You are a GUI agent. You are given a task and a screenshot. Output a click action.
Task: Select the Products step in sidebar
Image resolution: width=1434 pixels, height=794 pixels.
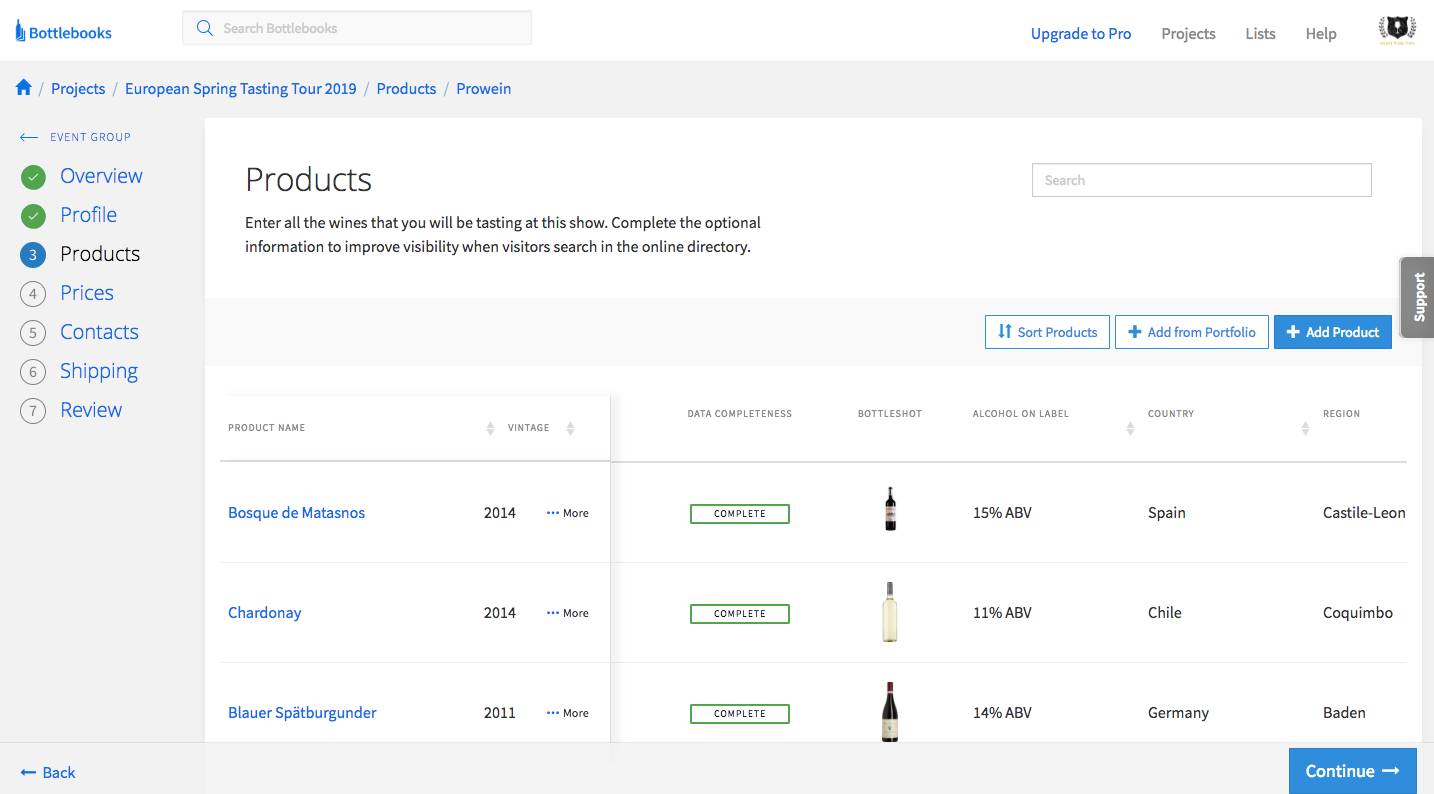(100, 254)
